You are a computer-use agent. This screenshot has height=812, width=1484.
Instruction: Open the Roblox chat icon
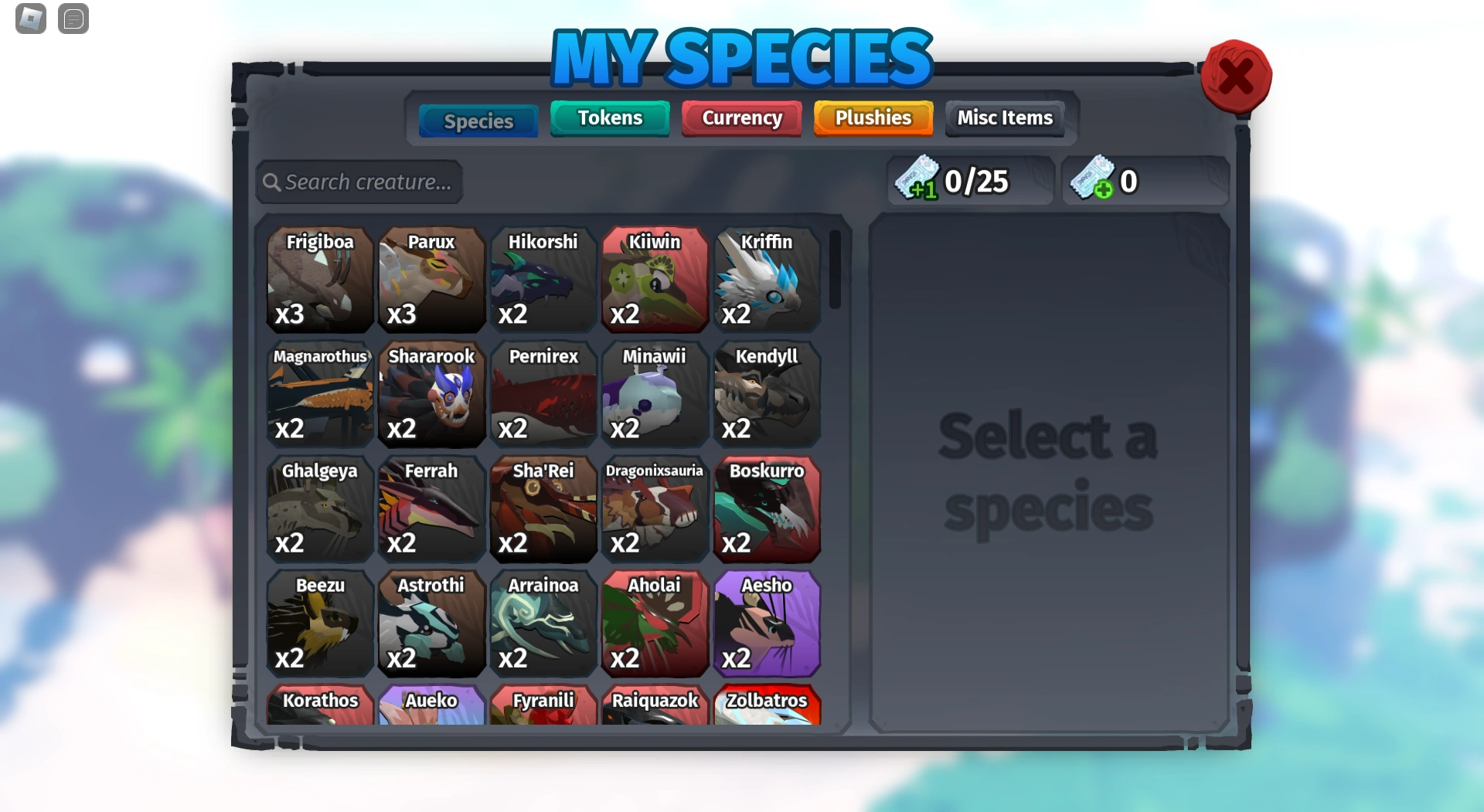[73, 19]
